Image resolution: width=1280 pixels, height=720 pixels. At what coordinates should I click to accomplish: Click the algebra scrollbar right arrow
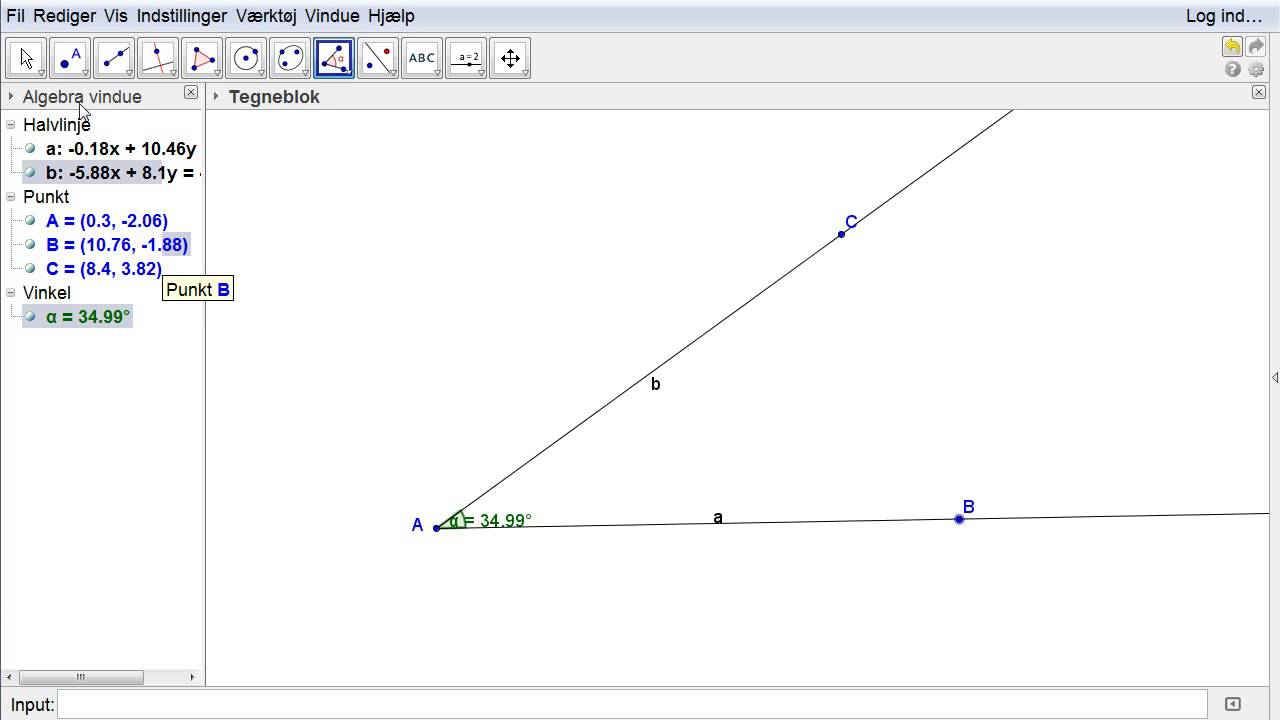click(192, 677)
